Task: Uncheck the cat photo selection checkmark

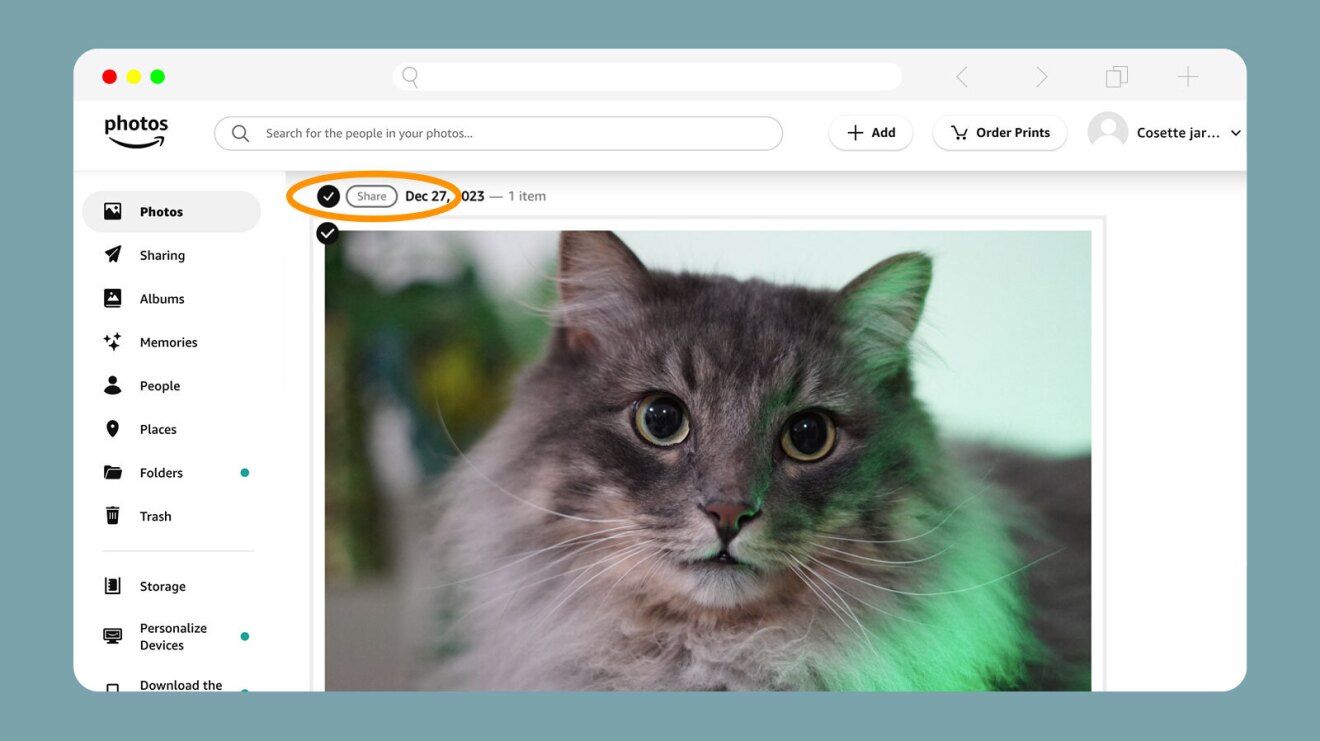Action: pyautogui.click(x=327, y=233)
